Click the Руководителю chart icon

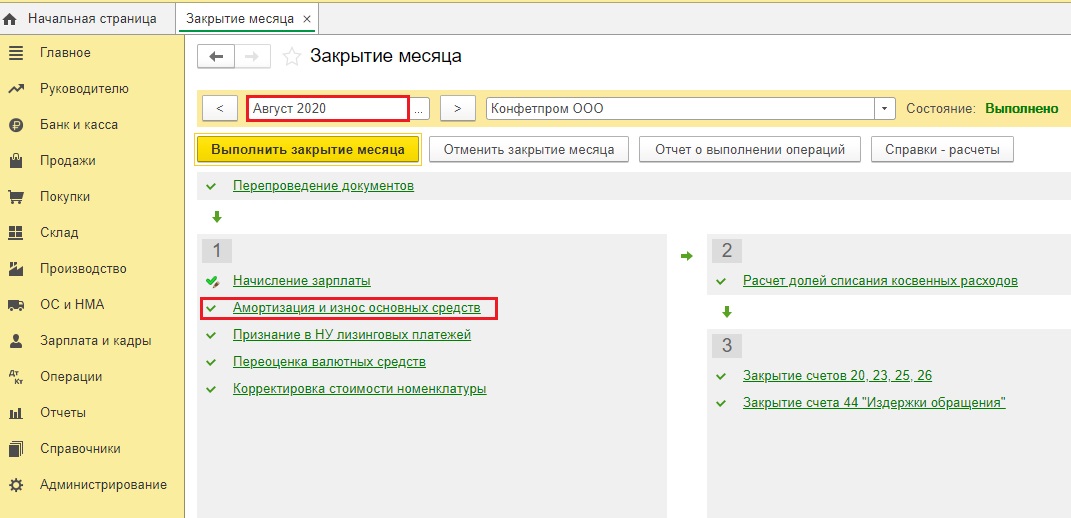16,89
